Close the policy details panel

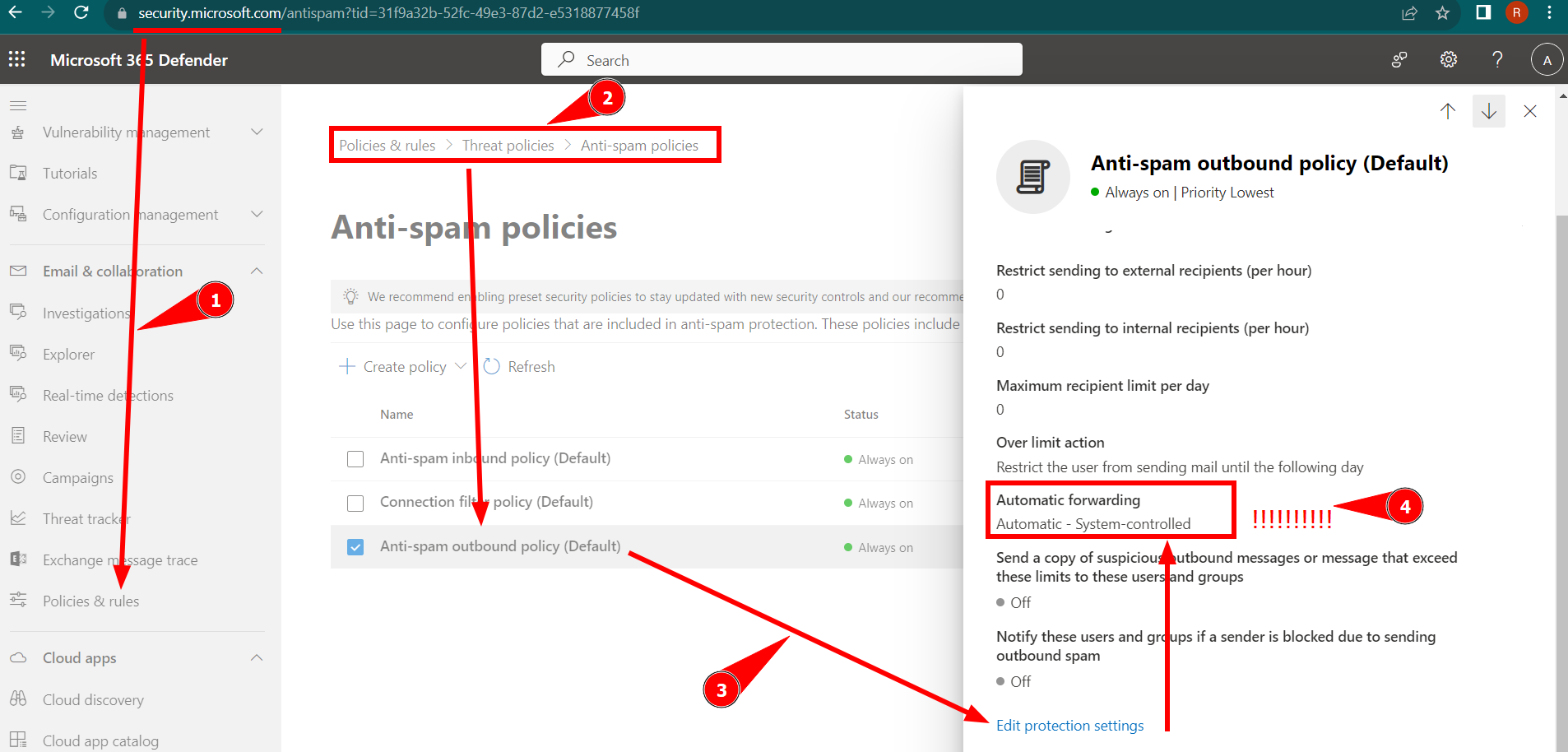(1530, 111)
